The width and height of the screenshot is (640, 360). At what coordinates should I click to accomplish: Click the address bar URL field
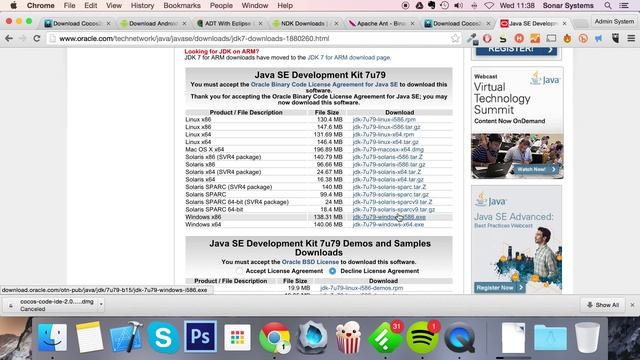click(x=253, y=38)
